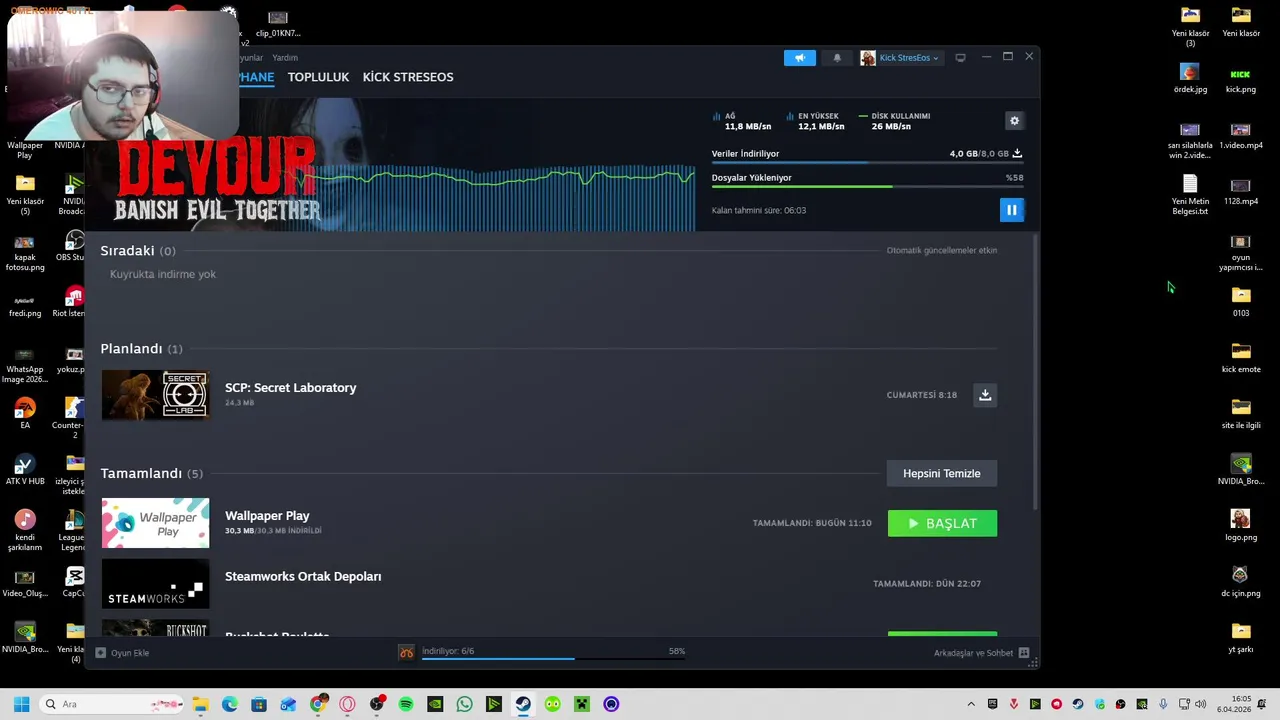
Task: Open the Yardım menu
Action: click(285, 58)
